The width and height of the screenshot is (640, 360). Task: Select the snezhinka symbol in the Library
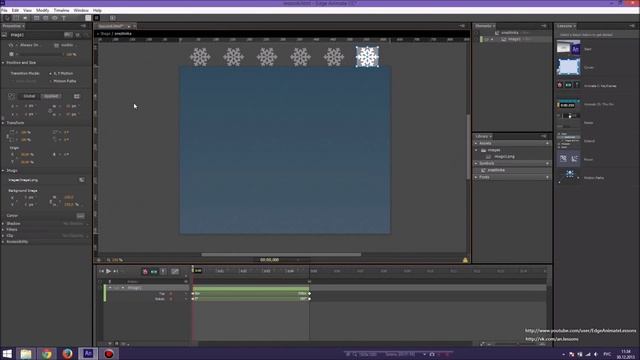pyautogui.click(x=496, y=170)
